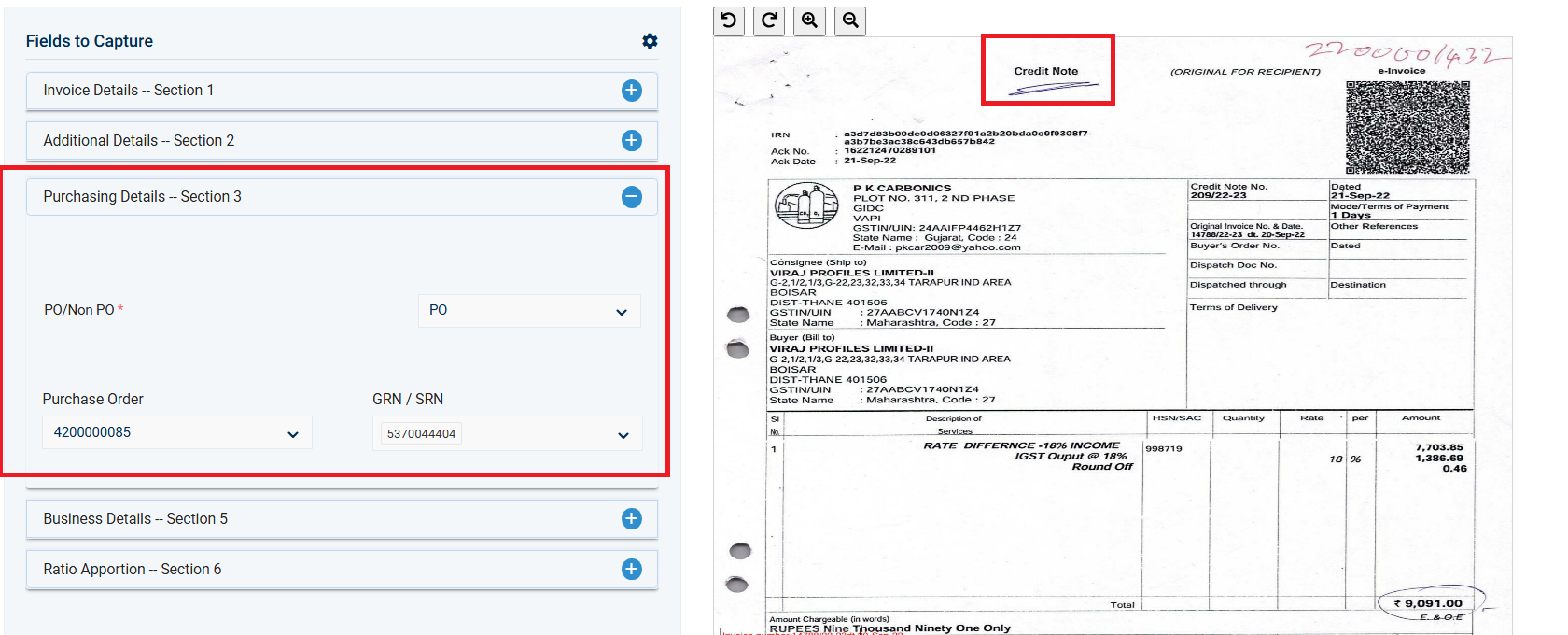Screen dimensions: 1568x635
Task: Click the Business Details -- Section 5 header
Action: click(342, 518)
